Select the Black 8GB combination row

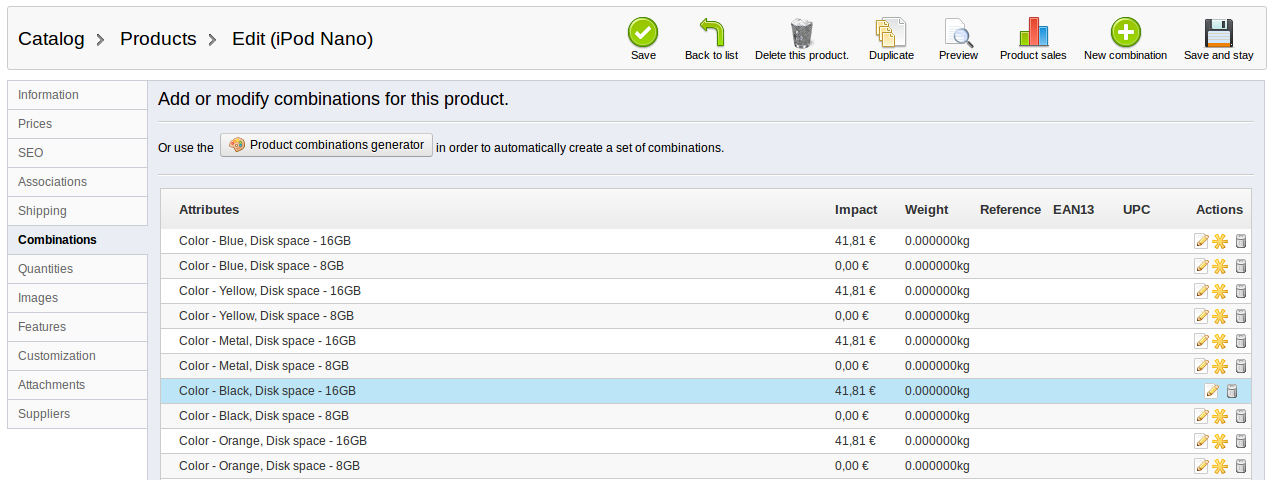point(705,416)
